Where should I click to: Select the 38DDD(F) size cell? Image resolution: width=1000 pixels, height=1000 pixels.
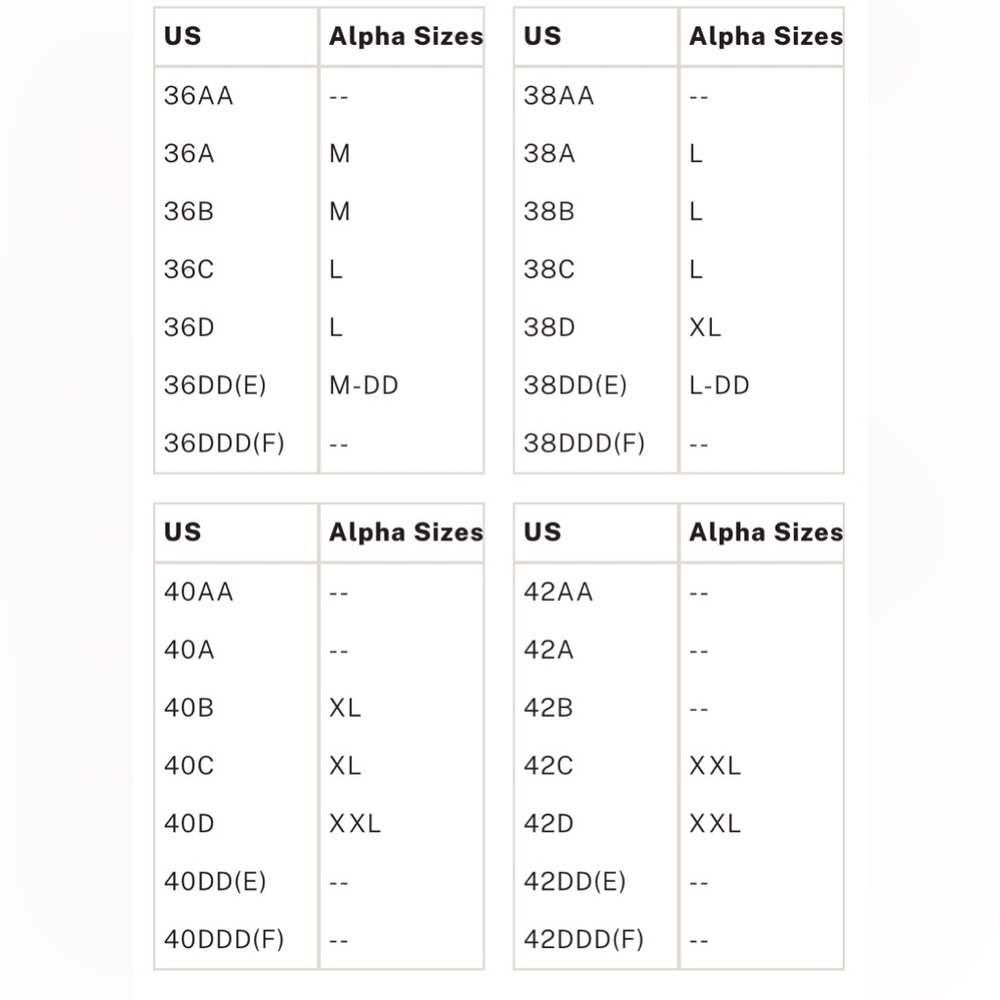point(584,444)
